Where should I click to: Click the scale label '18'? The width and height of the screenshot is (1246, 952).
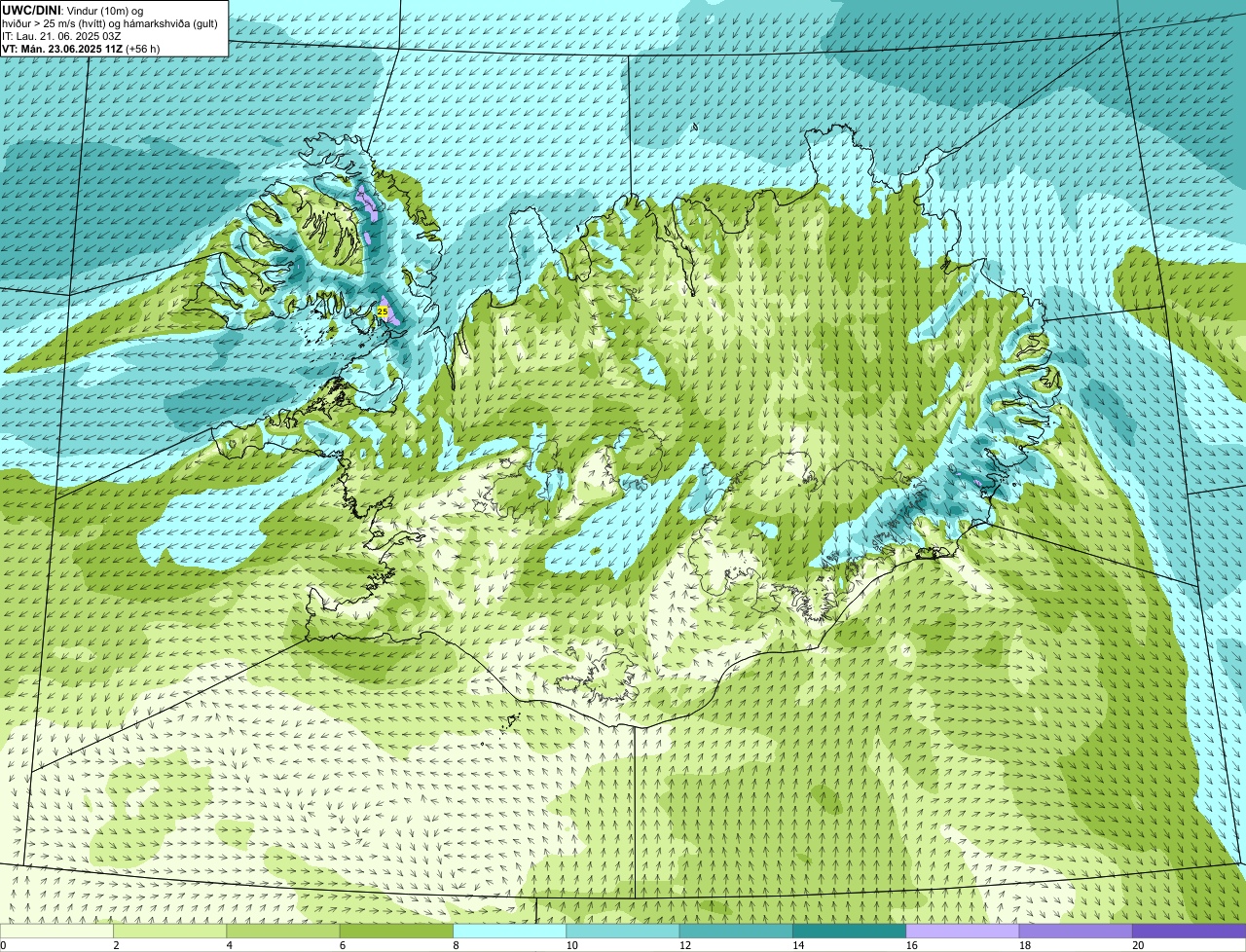[x=1024, y=945]
